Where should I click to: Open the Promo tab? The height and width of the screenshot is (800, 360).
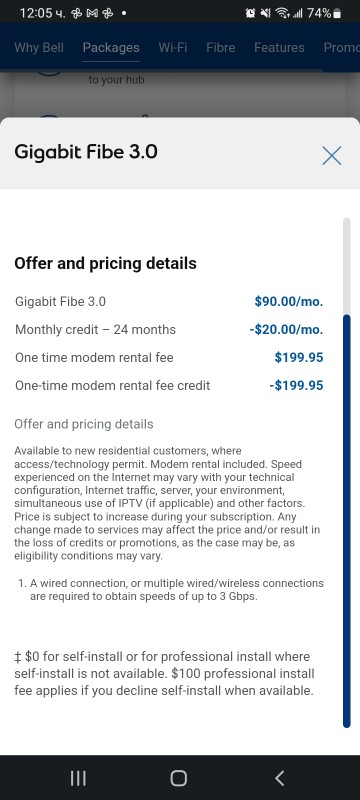click(342, 47)
